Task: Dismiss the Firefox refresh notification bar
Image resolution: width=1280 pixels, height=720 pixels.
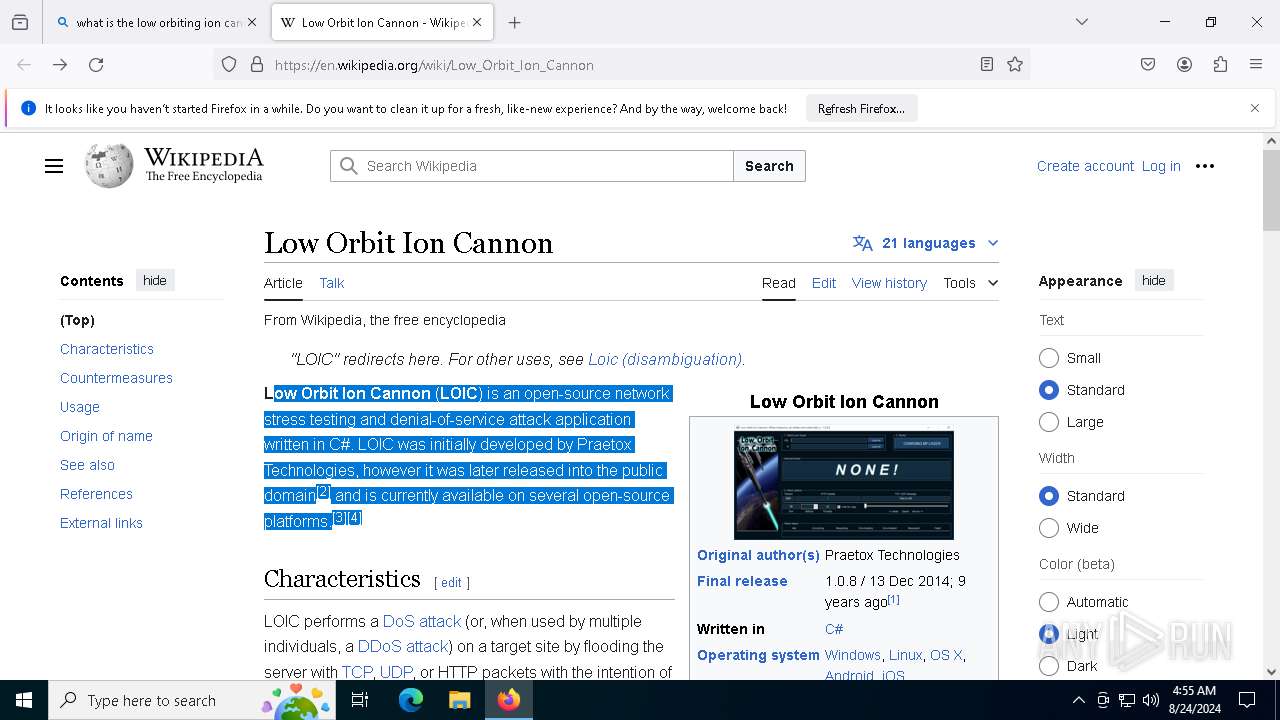Action: click(x=1255, y=108)
